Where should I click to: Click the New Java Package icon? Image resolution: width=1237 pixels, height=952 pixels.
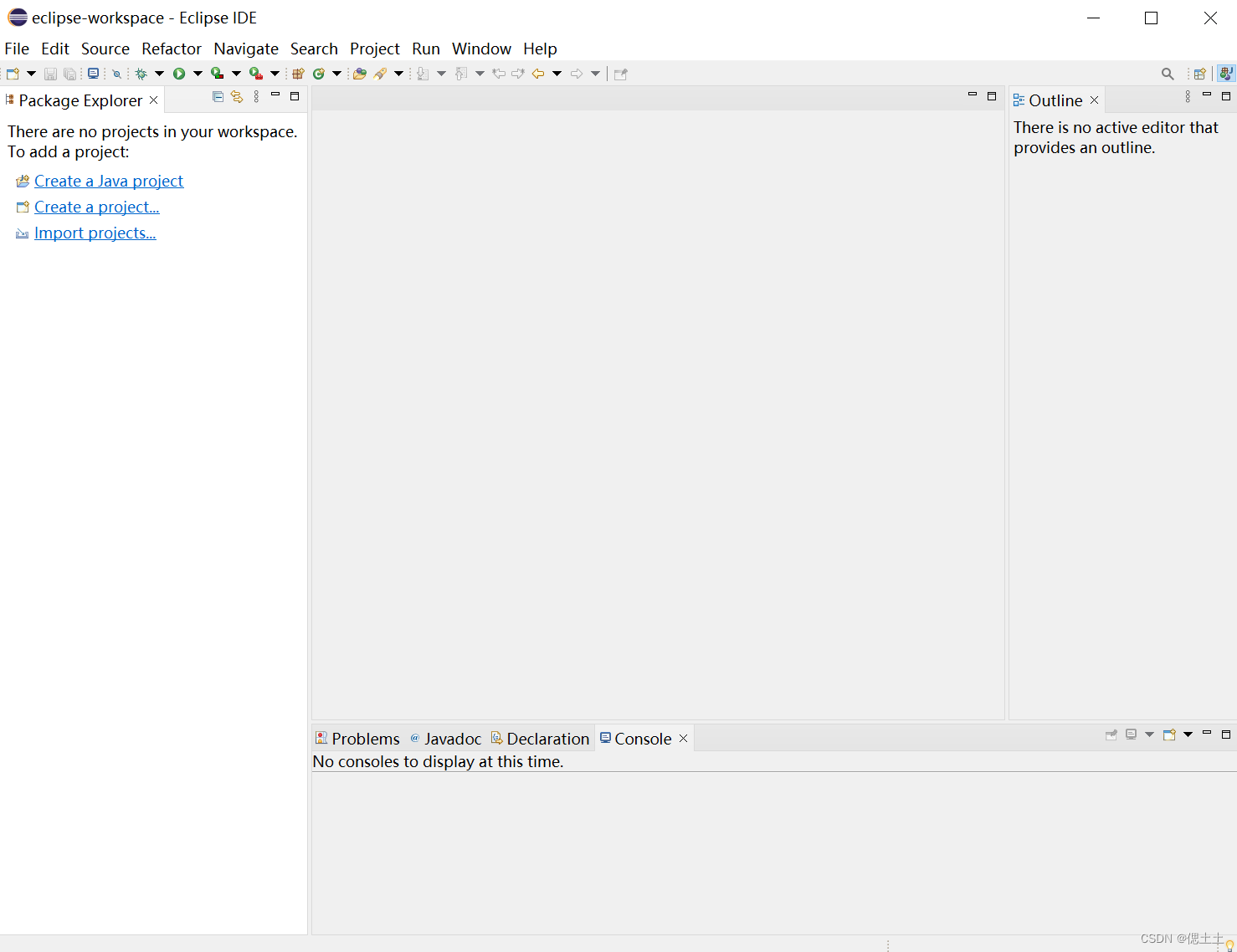pyautogui.click(x=298, y=74)
